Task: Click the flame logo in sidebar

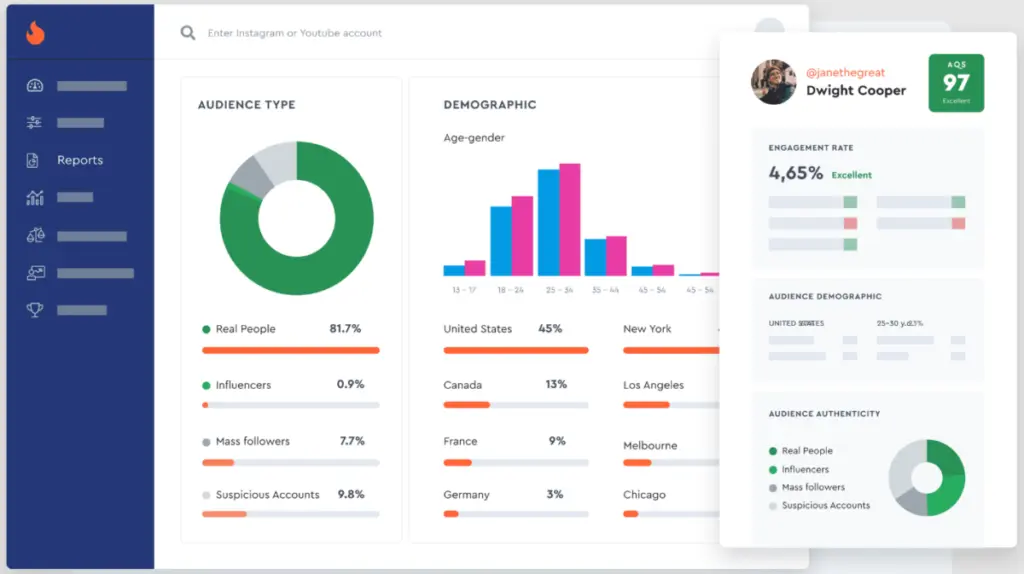Action: click(36, 33)
